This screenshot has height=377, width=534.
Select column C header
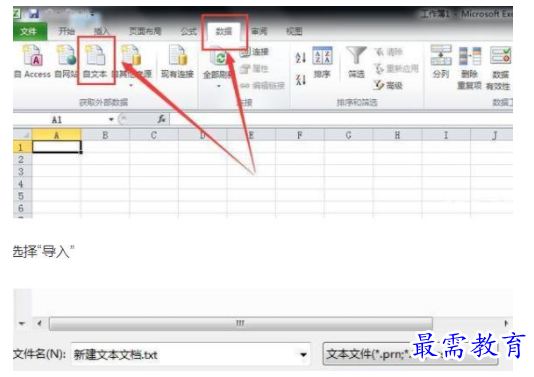[x=154, y=135]
